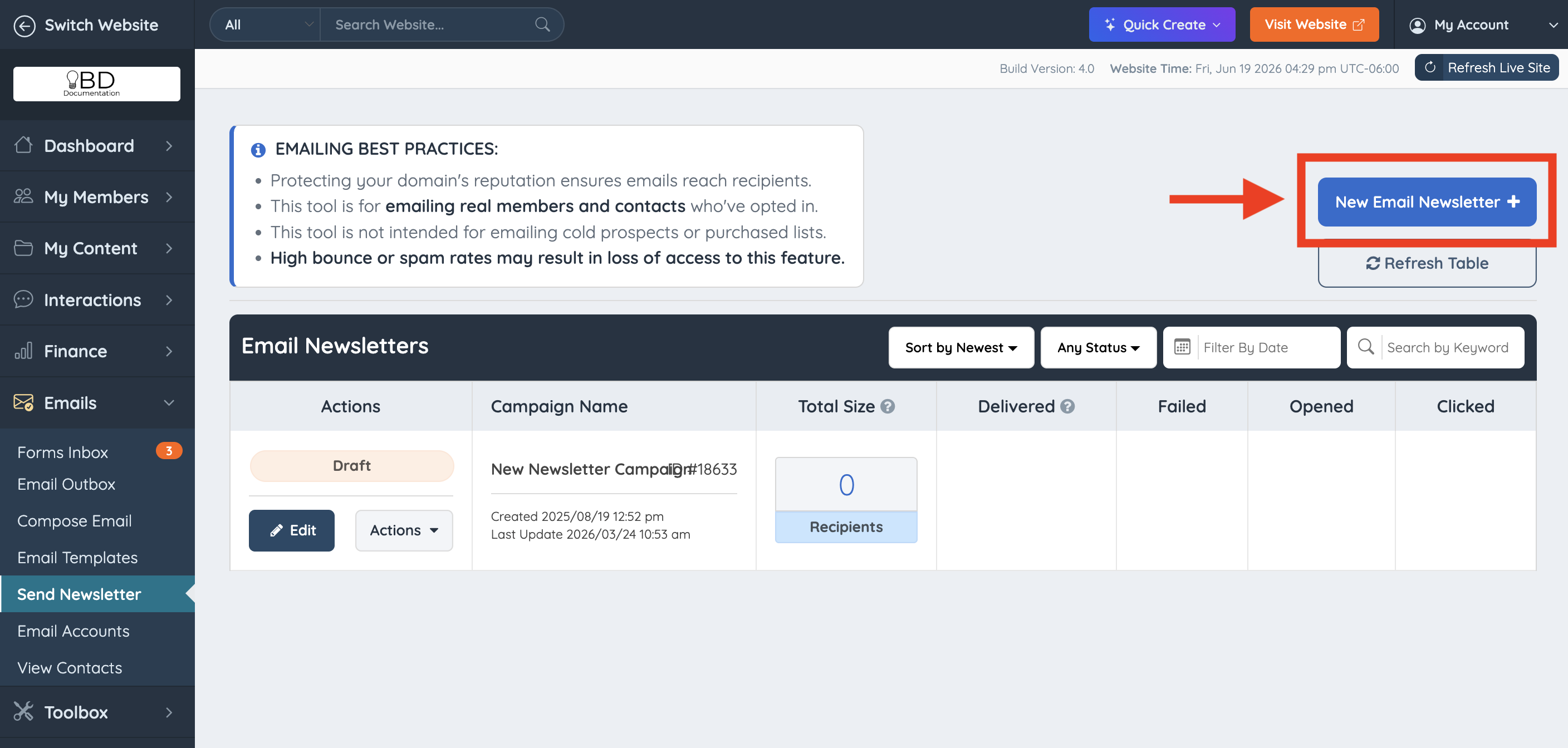This screenshot has height=748, width=1568.
Task: Click the Toolbox wrench icon
Action: [23, 711]
